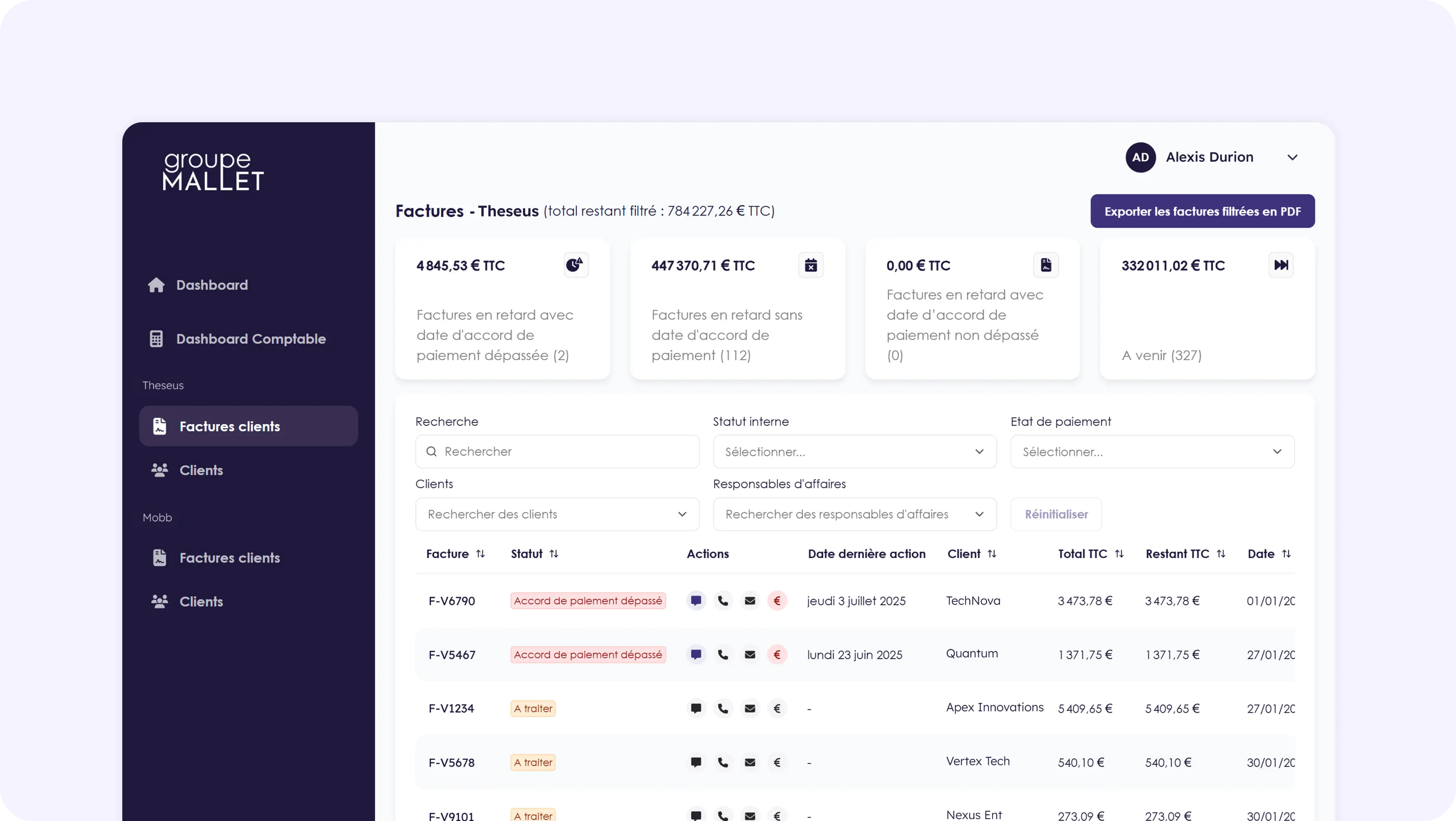
Task: Open the Etat de paiement dropdown
Action: point(1152,451)
